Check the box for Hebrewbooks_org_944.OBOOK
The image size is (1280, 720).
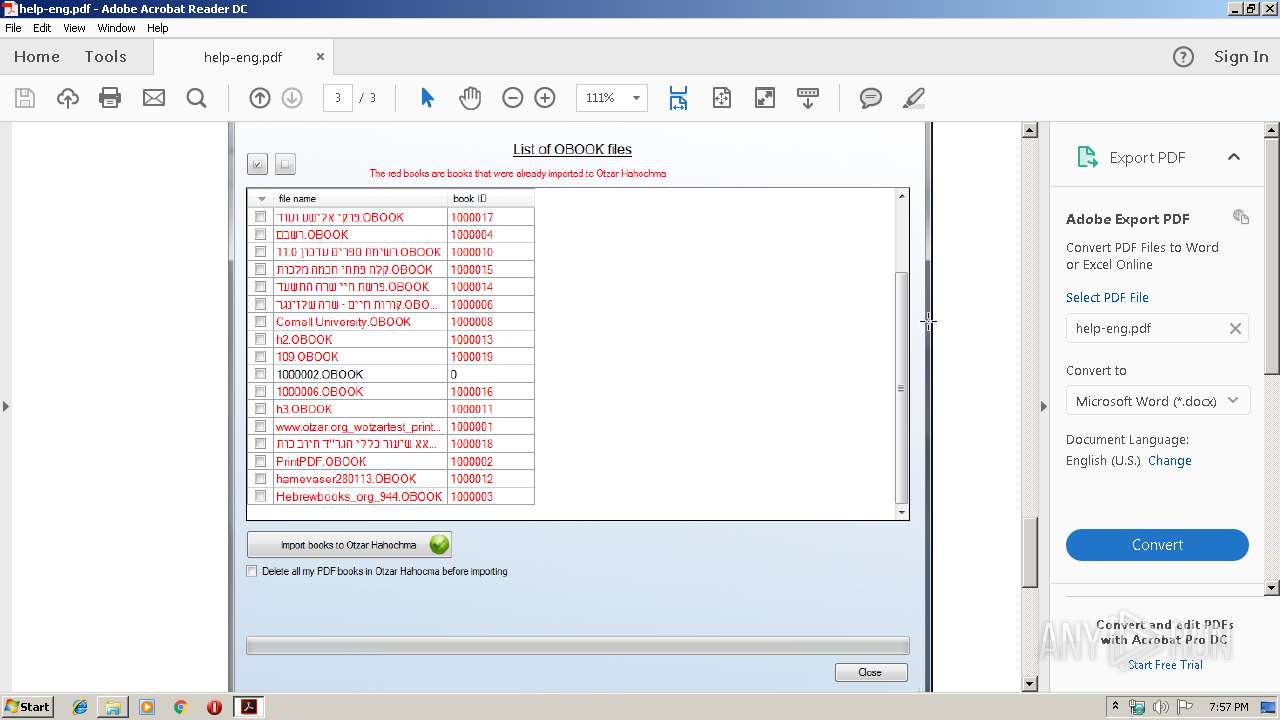pos(261,496)
